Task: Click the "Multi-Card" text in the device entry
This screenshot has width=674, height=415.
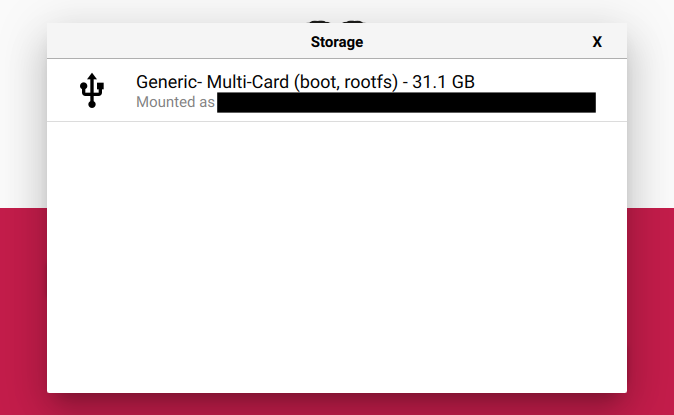Action: tap(248, 82)
